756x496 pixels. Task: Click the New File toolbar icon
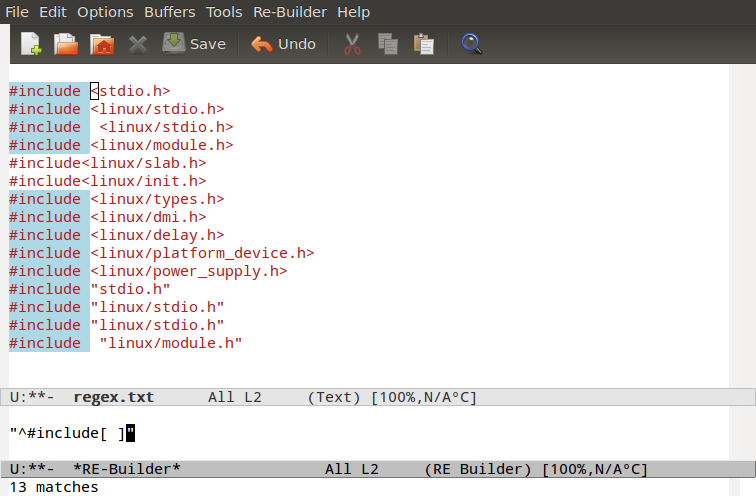(x=31, y=44)
